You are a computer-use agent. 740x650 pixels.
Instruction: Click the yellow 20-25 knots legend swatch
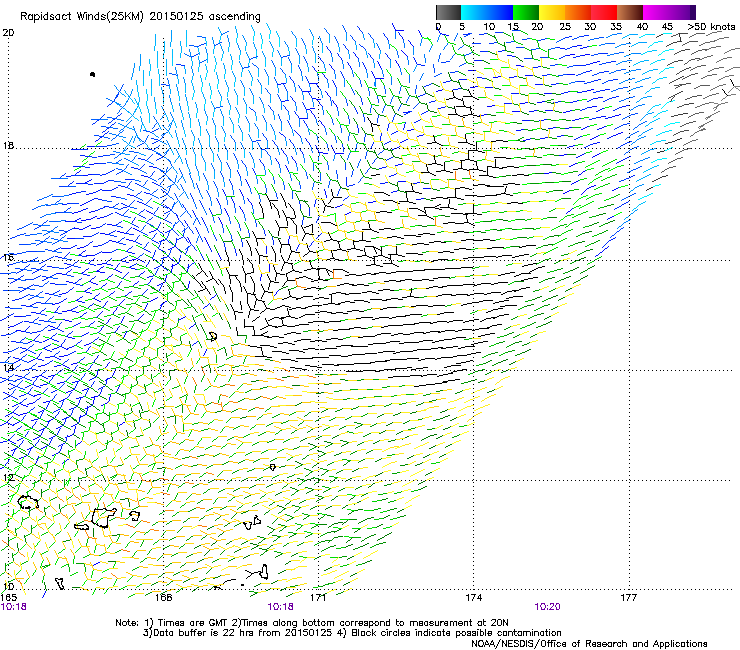tap(552, 12)
